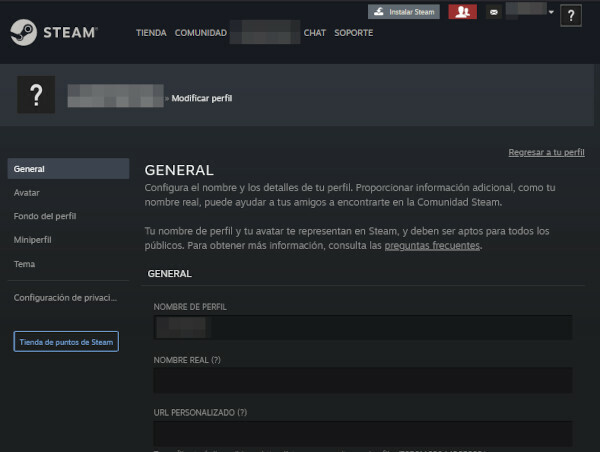Select the General sidebar tab
This screenshot has width=600, height=452.
click(x=68, y=169)
